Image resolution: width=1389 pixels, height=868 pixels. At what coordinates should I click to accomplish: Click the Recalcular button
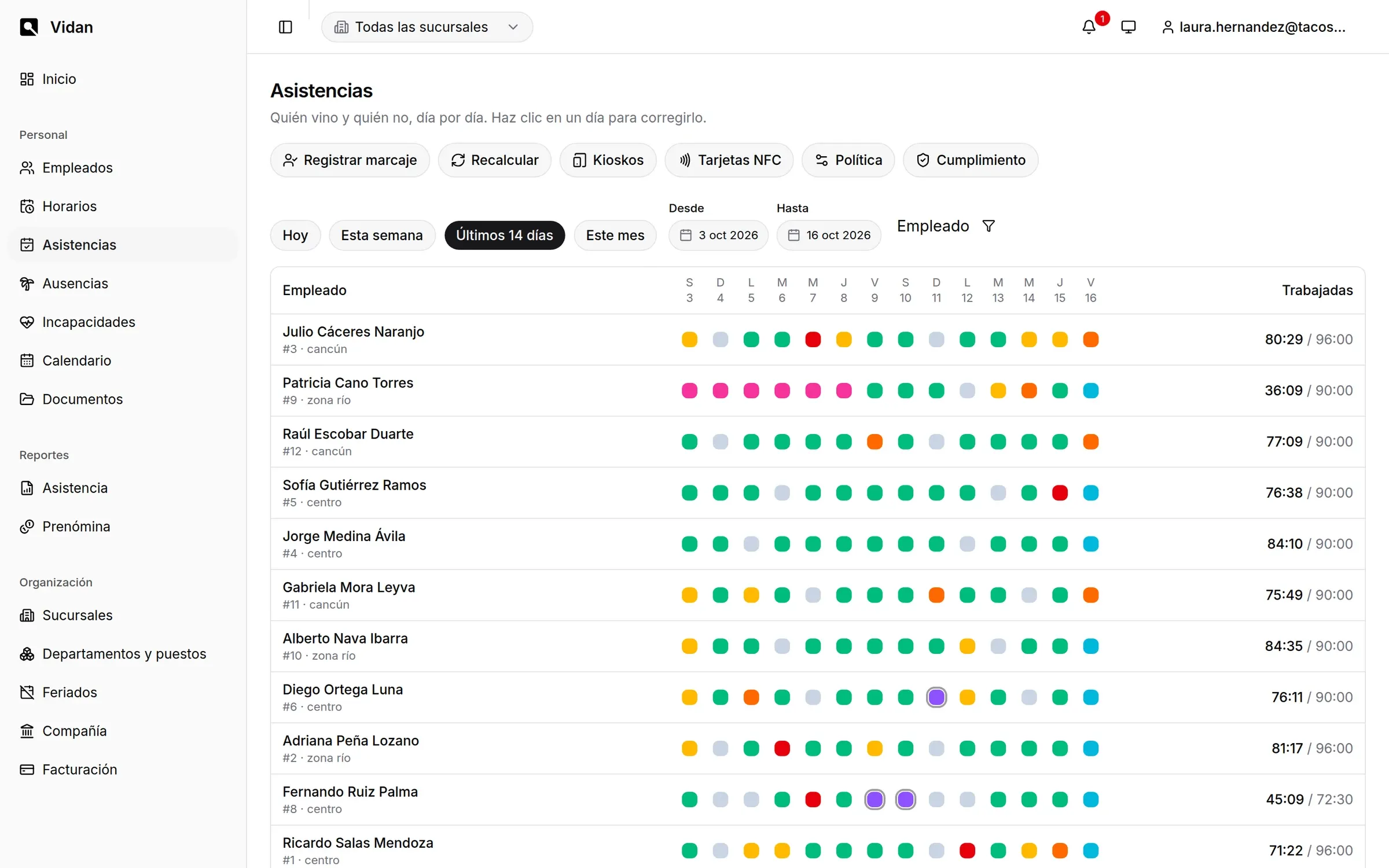(495, 160)
